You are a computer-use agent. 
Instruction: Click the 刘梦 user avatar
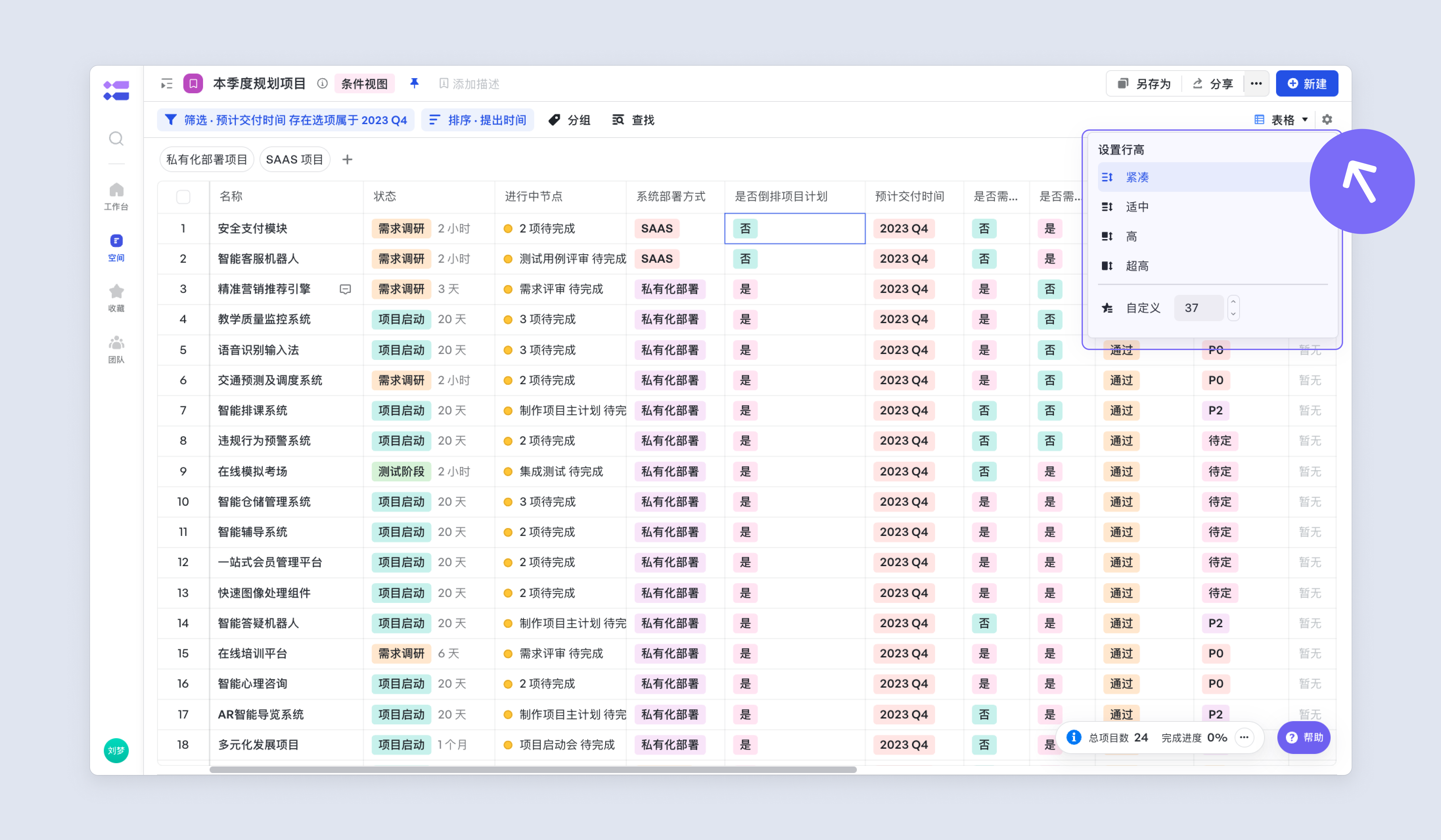pyautogui.click(x=116, y=750)
